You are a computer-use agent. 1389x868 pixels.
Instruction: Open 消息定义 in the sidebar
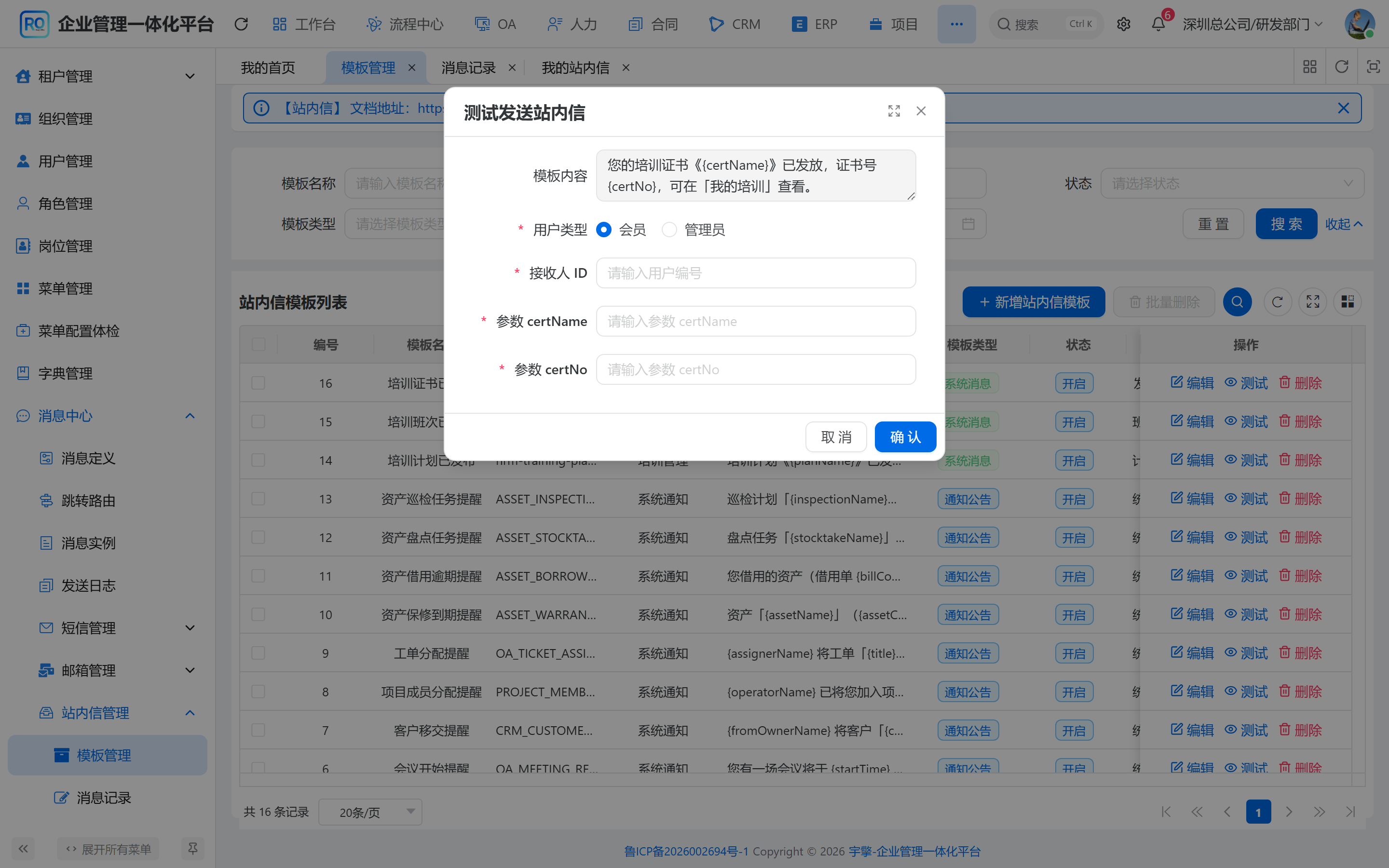(88, 458)
